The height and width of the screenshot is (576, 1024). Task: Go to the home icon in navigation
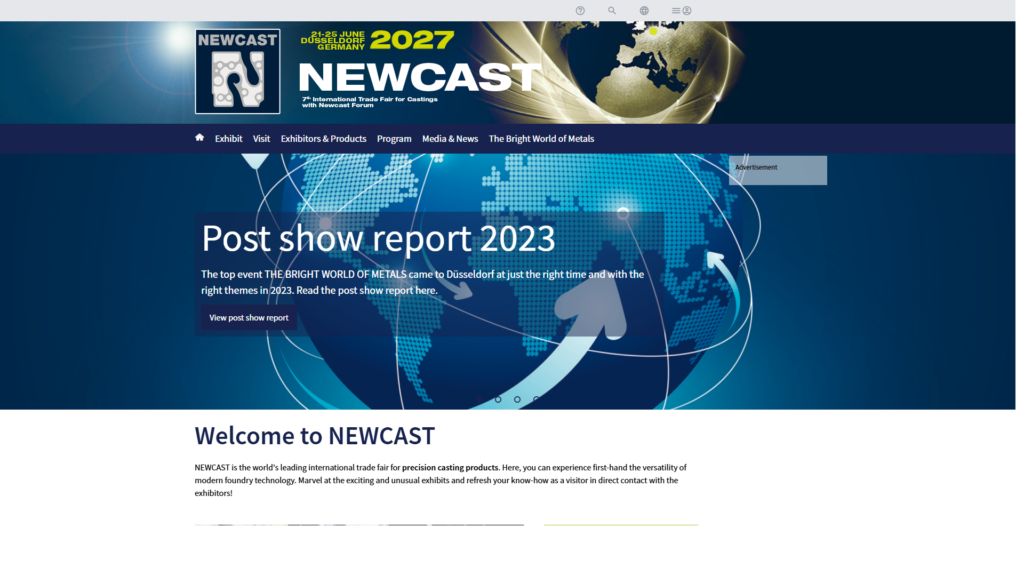point(199,138)
